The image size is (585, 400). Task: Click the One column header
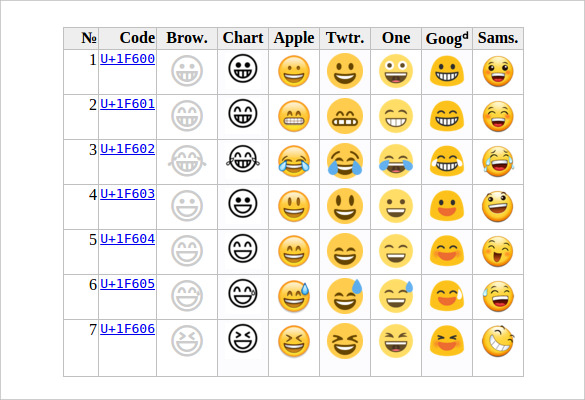[x=396, y=38]
